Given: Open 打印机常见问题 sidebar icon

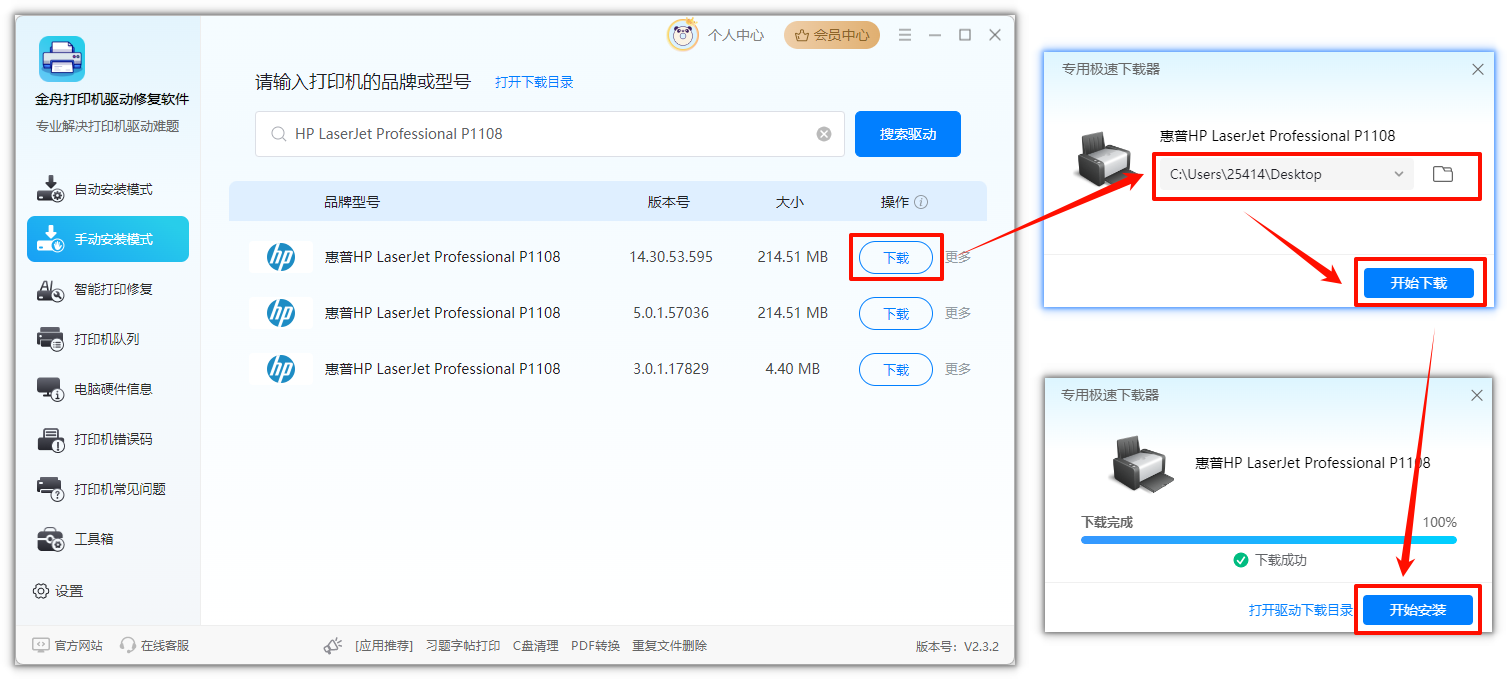Looking at the screenshot, I should click(x=50, y=489).
